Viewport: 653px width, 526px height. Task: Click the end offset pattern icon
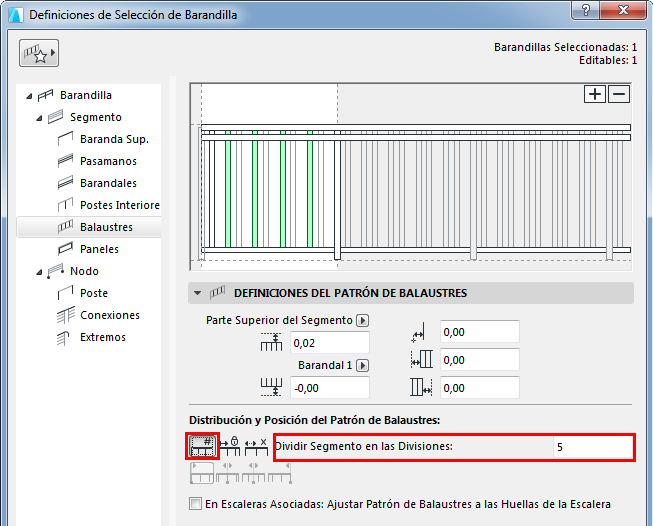pyautogui.click(x=421, y=387)
